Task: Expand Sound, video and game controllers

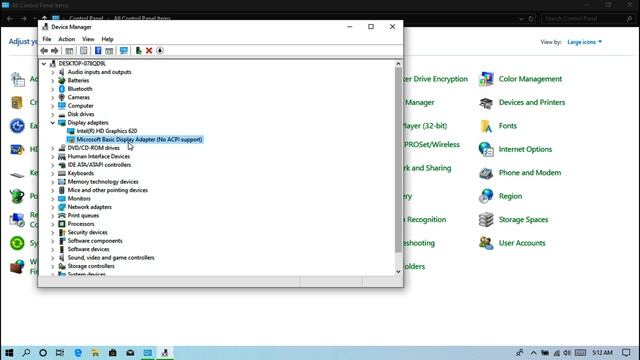Action: click(x=53, y=258)
